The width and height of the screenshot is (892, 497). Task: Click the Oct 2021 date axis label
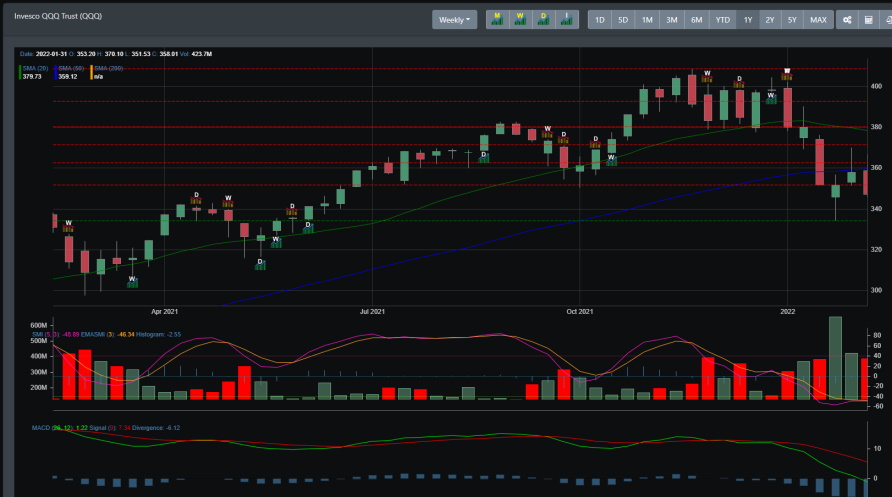tap(580, 312)
